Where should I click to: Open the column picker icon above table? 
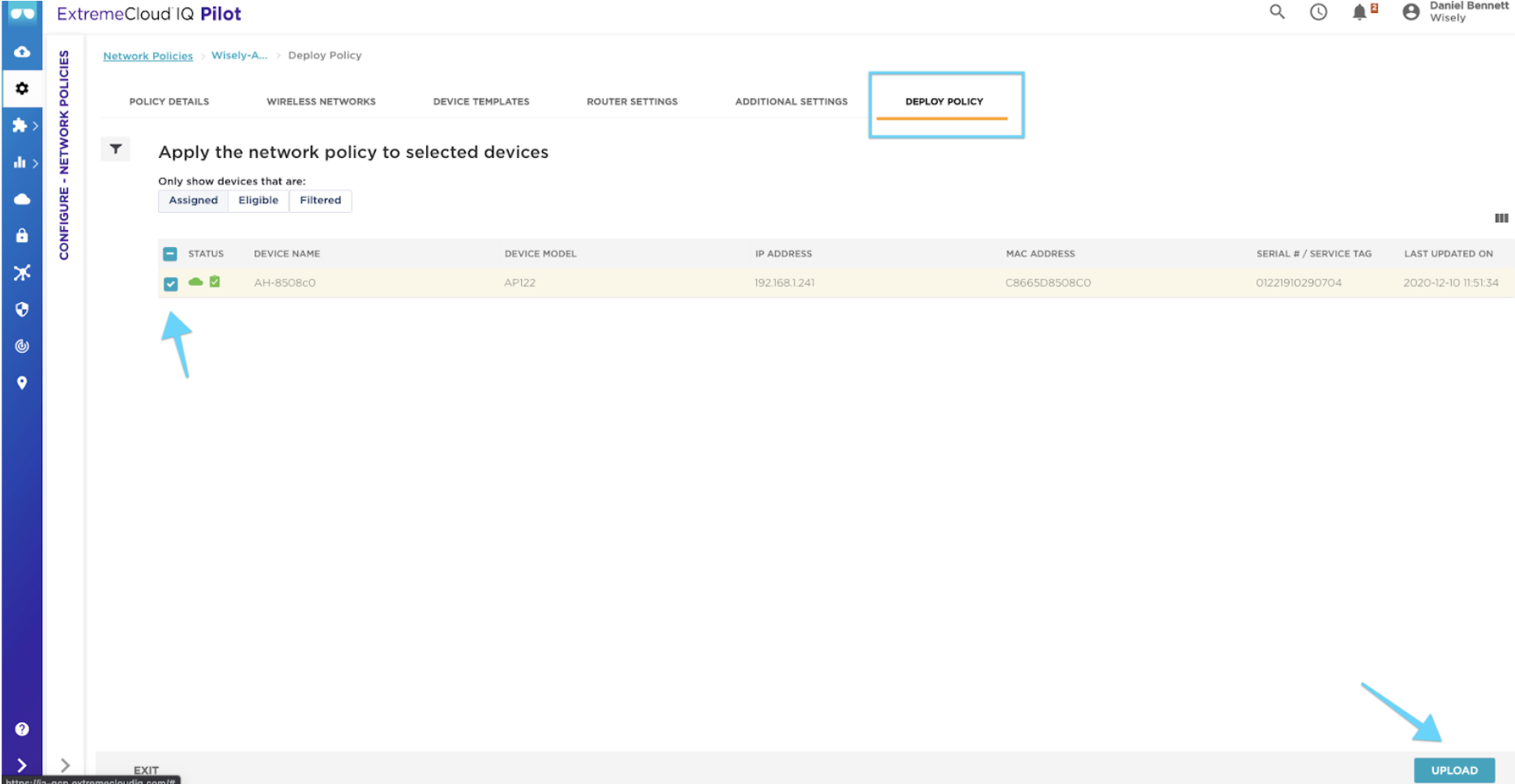1501,218
